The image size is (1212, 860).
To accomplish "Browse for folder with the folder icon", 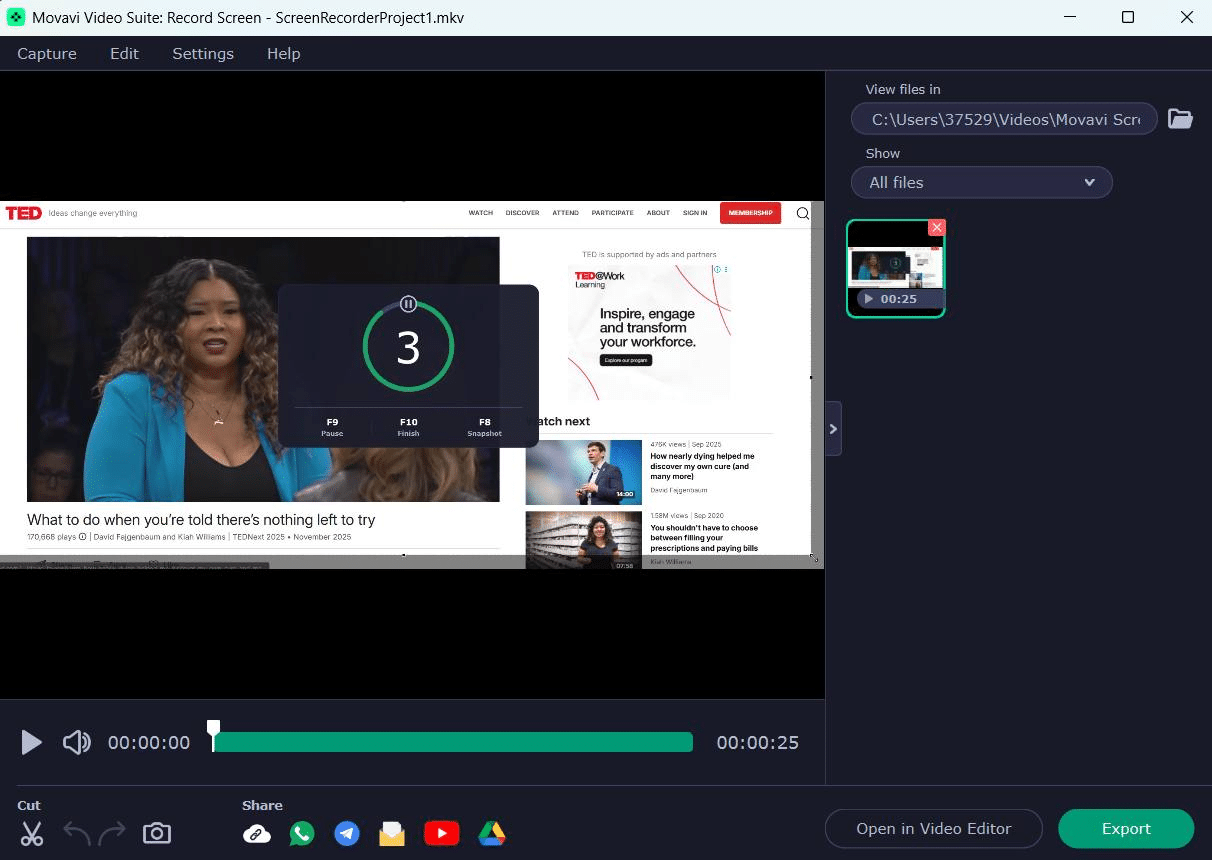I will click(x=1181, y=119).
